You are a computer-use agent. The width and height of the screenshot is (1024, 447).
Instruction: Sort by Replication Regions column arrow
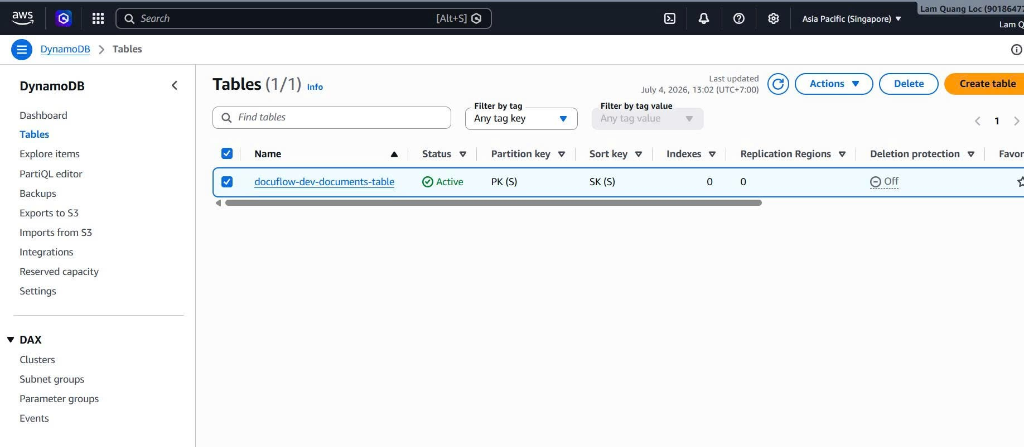coord(842,154)
